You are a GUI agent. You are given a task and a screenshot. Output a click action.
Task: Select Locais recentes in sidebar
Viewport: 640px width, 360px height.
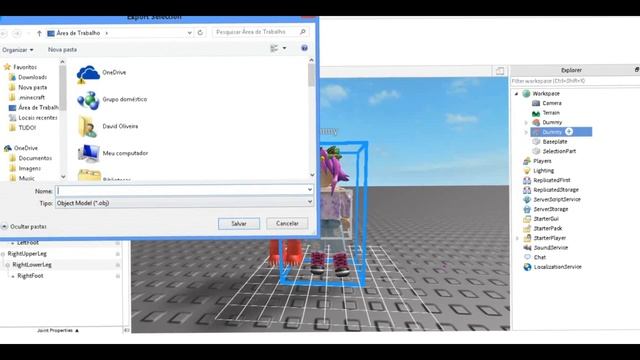point(33,118)
